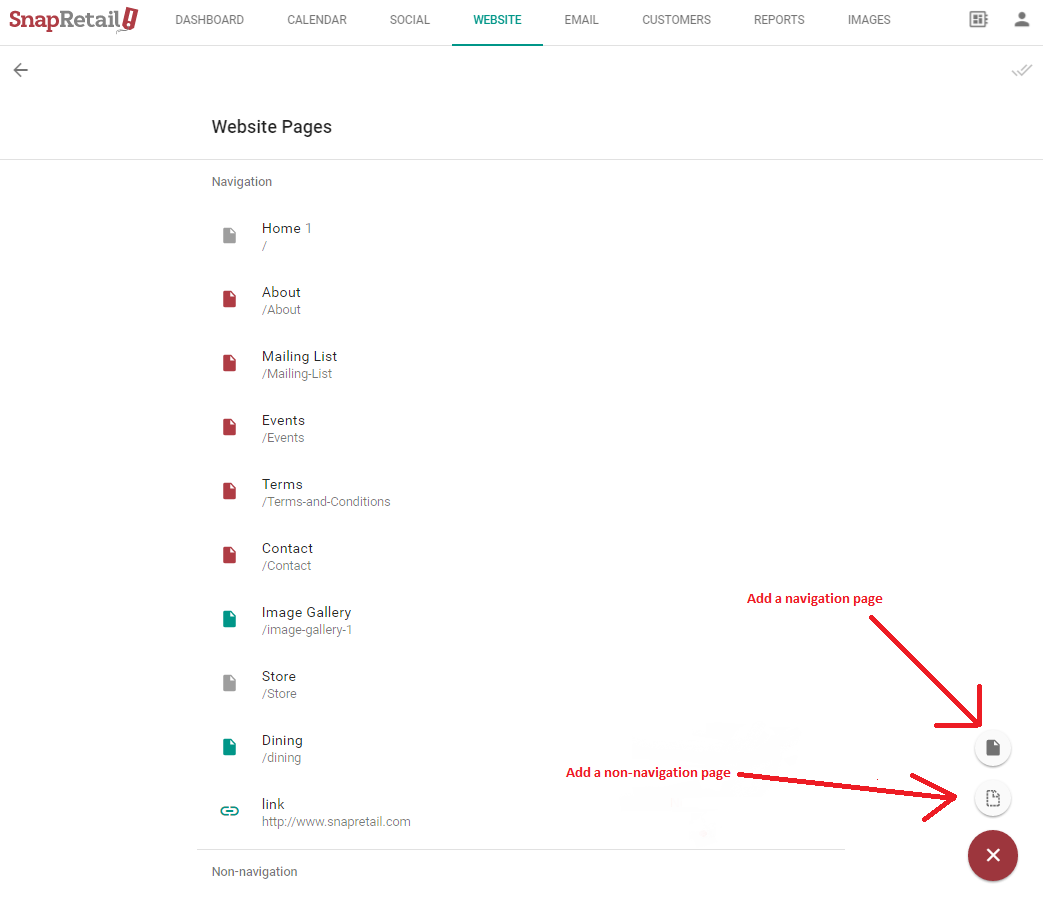Open the user account profile icon
The image size is (1043, 900).
click(1022, 19)
